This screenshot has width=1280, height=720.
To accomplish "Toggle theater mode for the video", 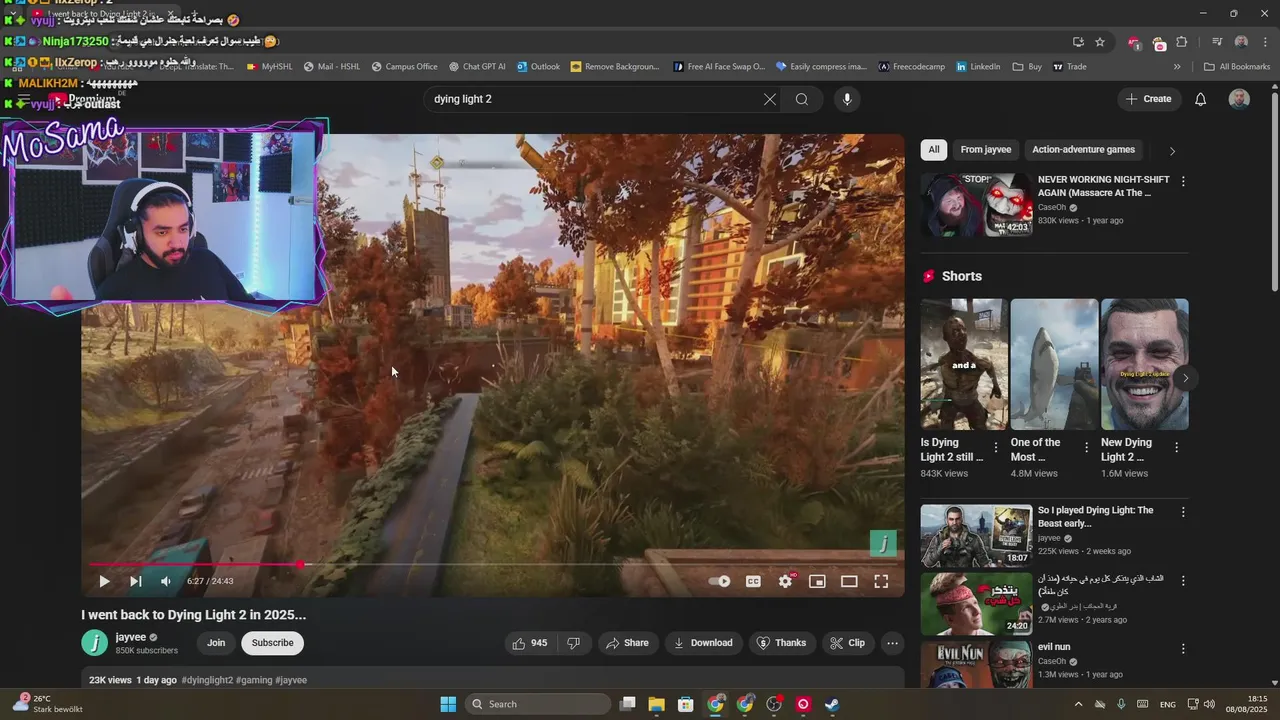I will (849, 581).
